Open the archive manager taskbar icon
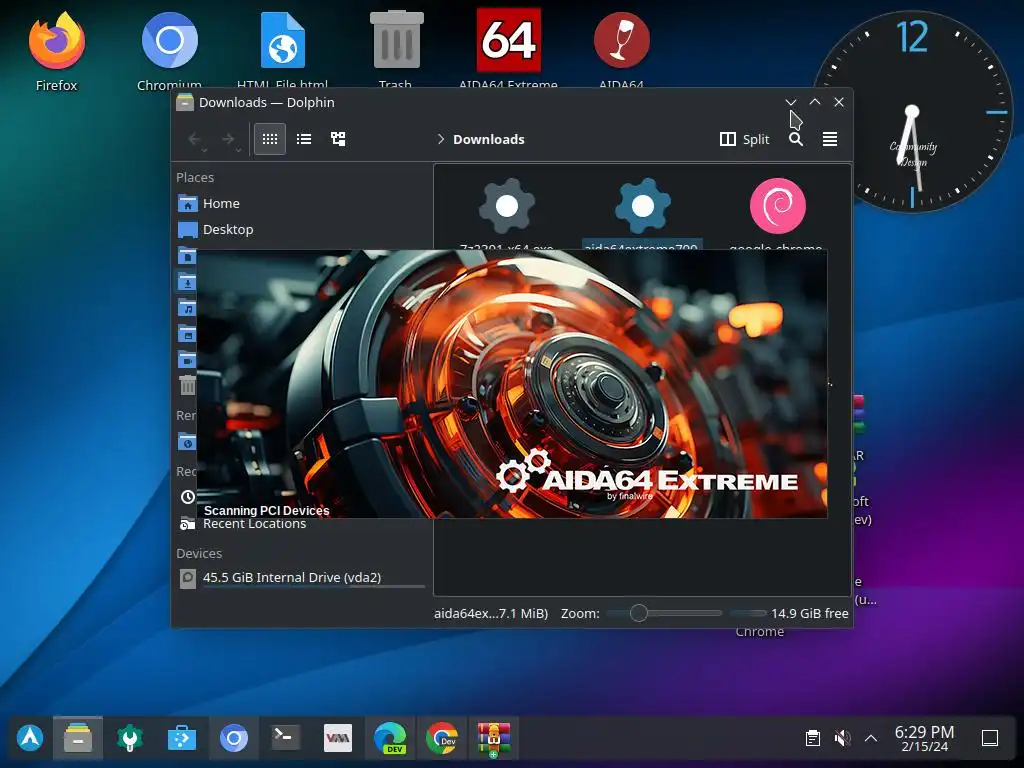1024x768 pixels. click(494, 739)
